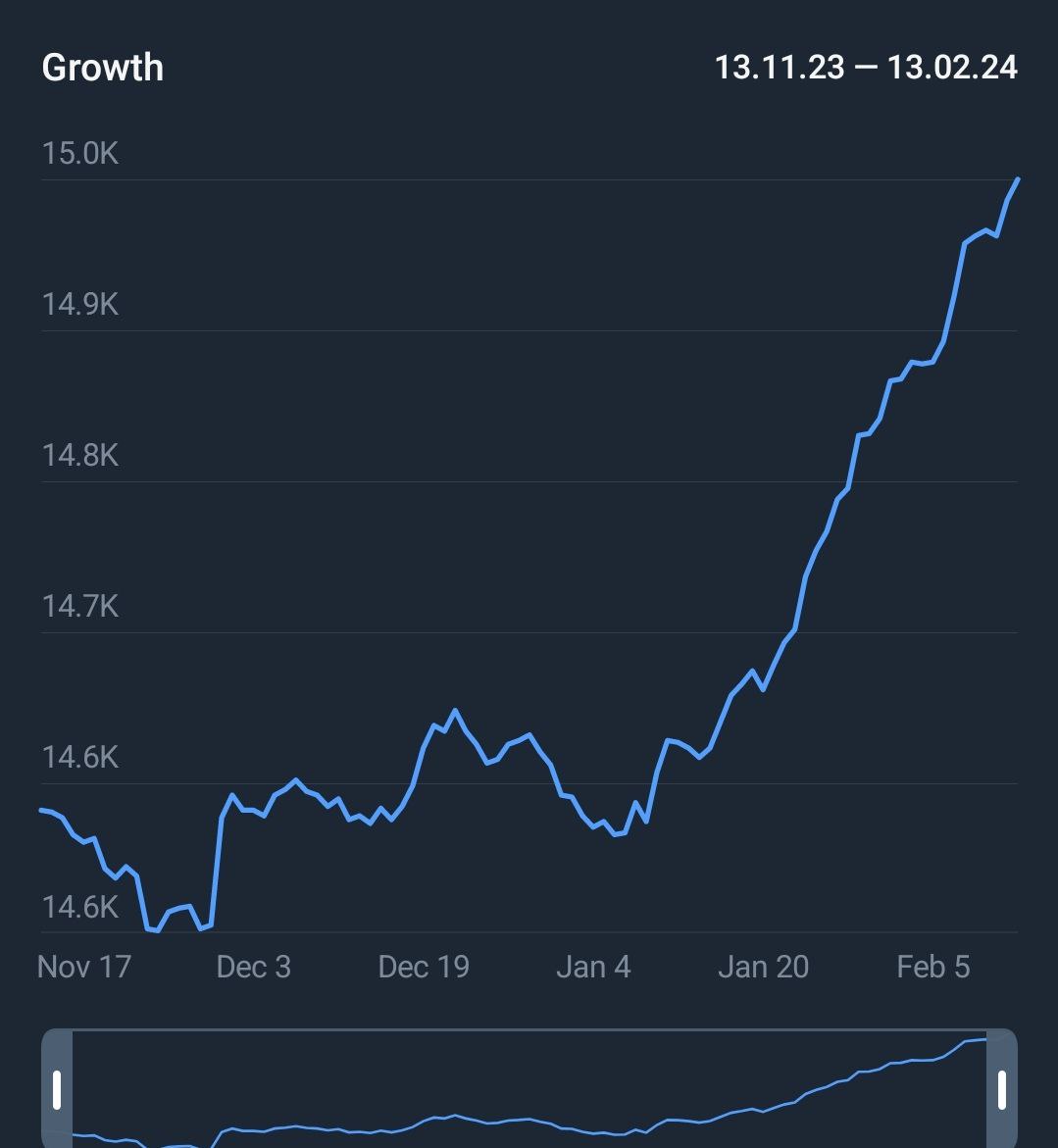Tap the growth line's early-January trough

point(616,834)
